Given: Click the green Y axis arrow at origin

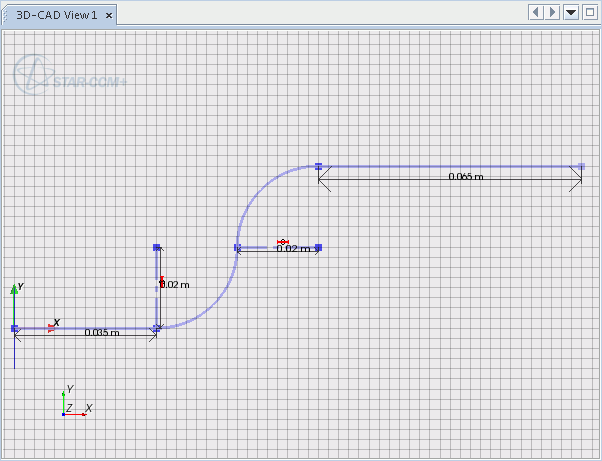Looking at the screenshot, I should tap(14, 289).
